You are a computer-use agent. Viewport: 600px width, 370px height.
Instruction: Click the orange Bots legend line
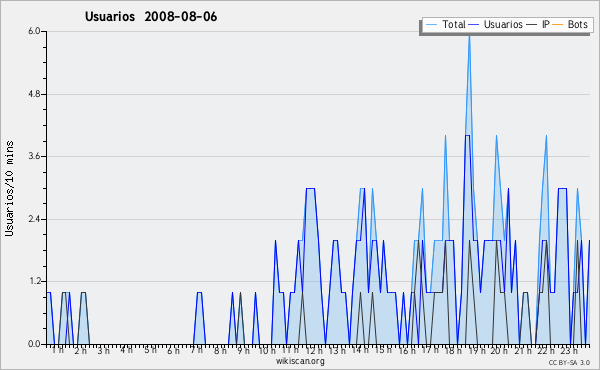click(x=558, y=25)
